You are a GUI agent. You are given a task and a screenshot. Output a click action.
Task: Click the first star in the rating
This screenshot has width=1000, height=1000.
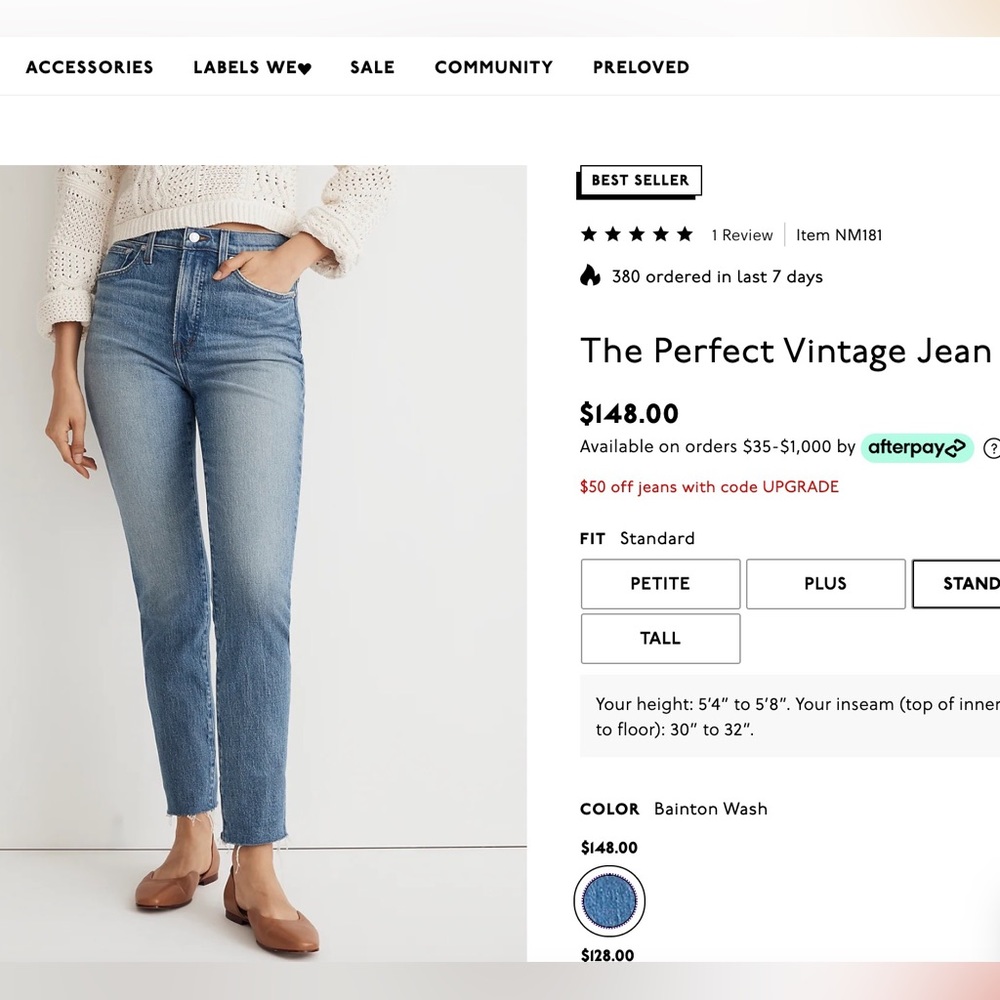click(x=587, y=234)
